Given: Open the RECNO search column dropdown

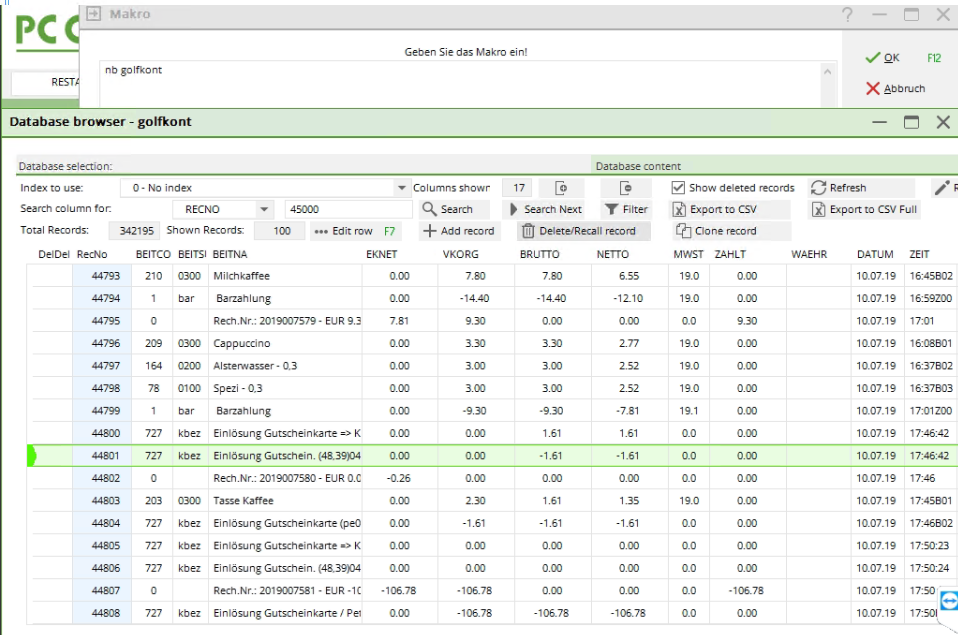Looking at the screenshot, I should [264, 209].
